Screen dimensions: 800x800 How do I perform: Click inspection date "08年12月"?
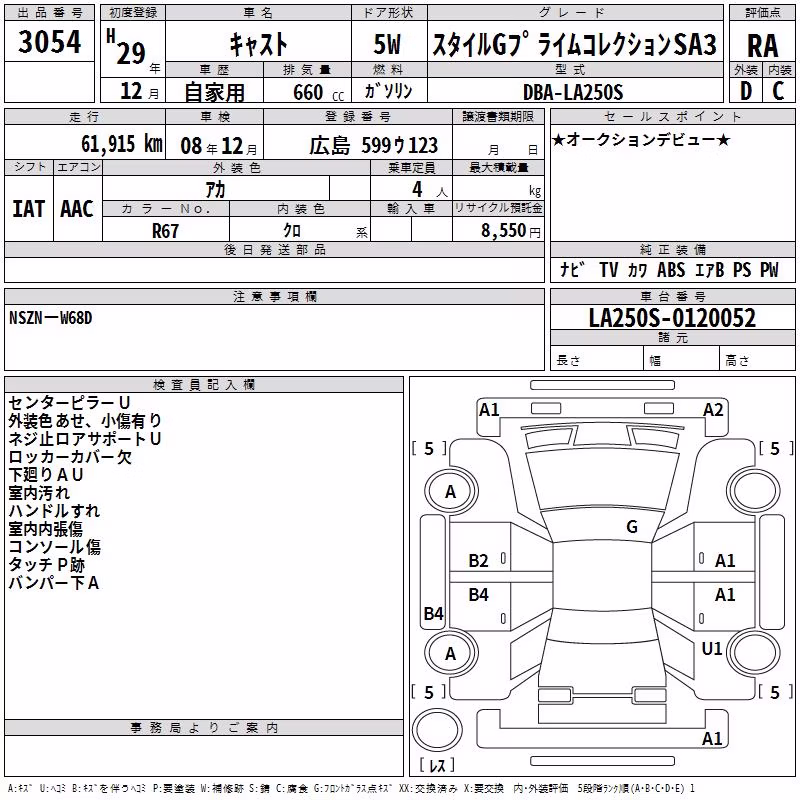[x=219, y=146]
